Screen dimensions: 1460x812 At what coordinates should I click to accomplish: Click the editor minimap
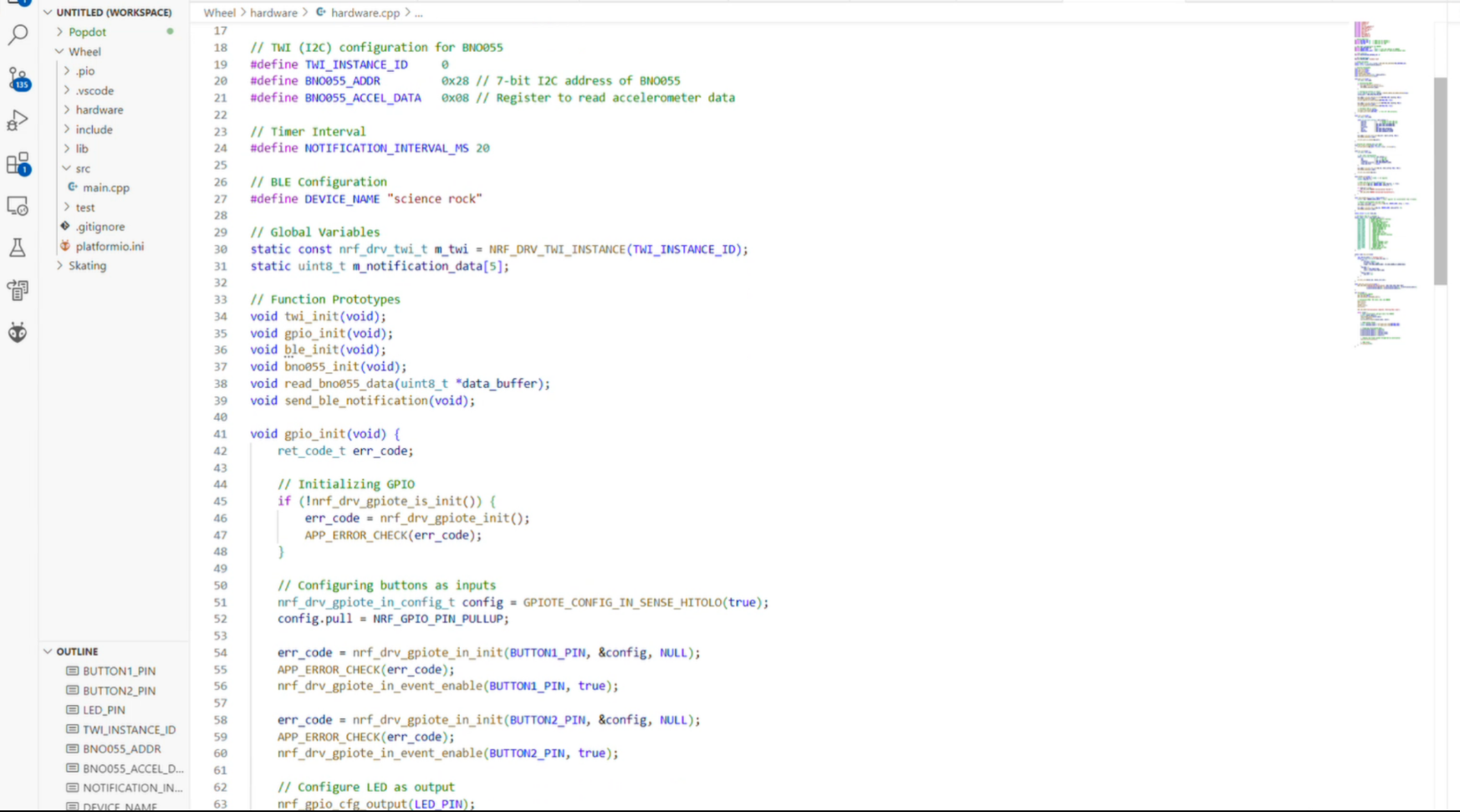point(1388,184)
